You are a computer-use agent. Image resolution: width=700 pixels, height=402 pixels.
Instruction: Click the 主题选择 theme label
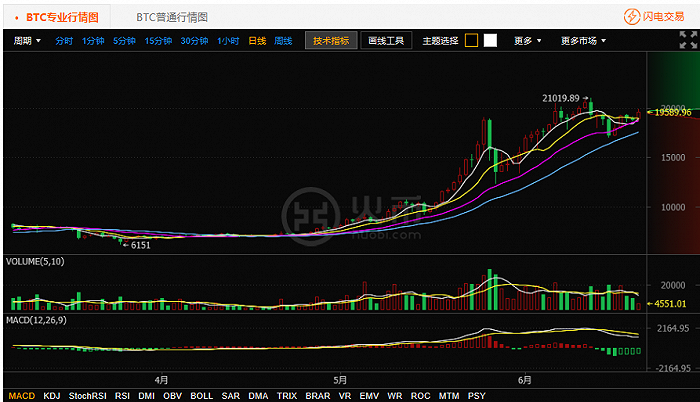pyautogui.click(x=440, y=41)
